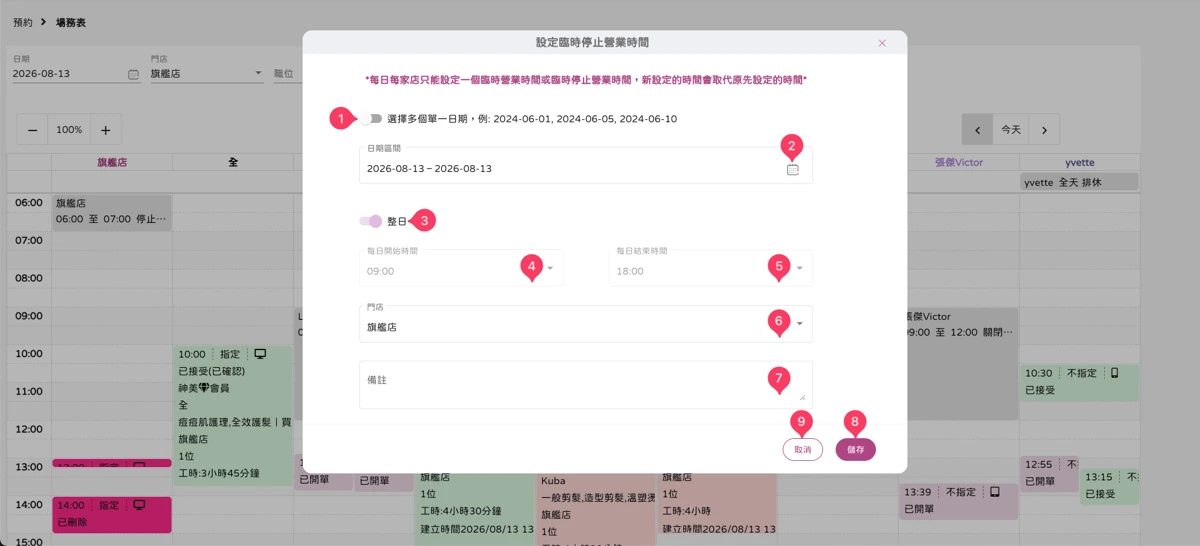Toggle the 整日 all-day switch
Image resolution: width=1200 pixels, height=546 pixels.
pos(371,221)
